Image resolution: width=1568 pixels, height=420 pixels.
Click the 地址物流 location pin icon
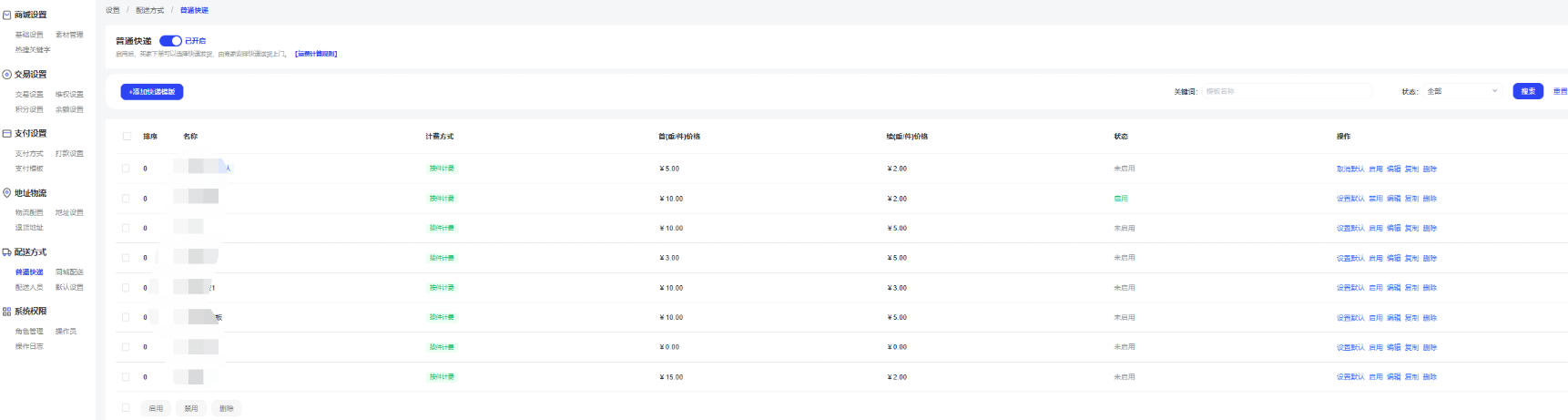click(x=7, y=193)
